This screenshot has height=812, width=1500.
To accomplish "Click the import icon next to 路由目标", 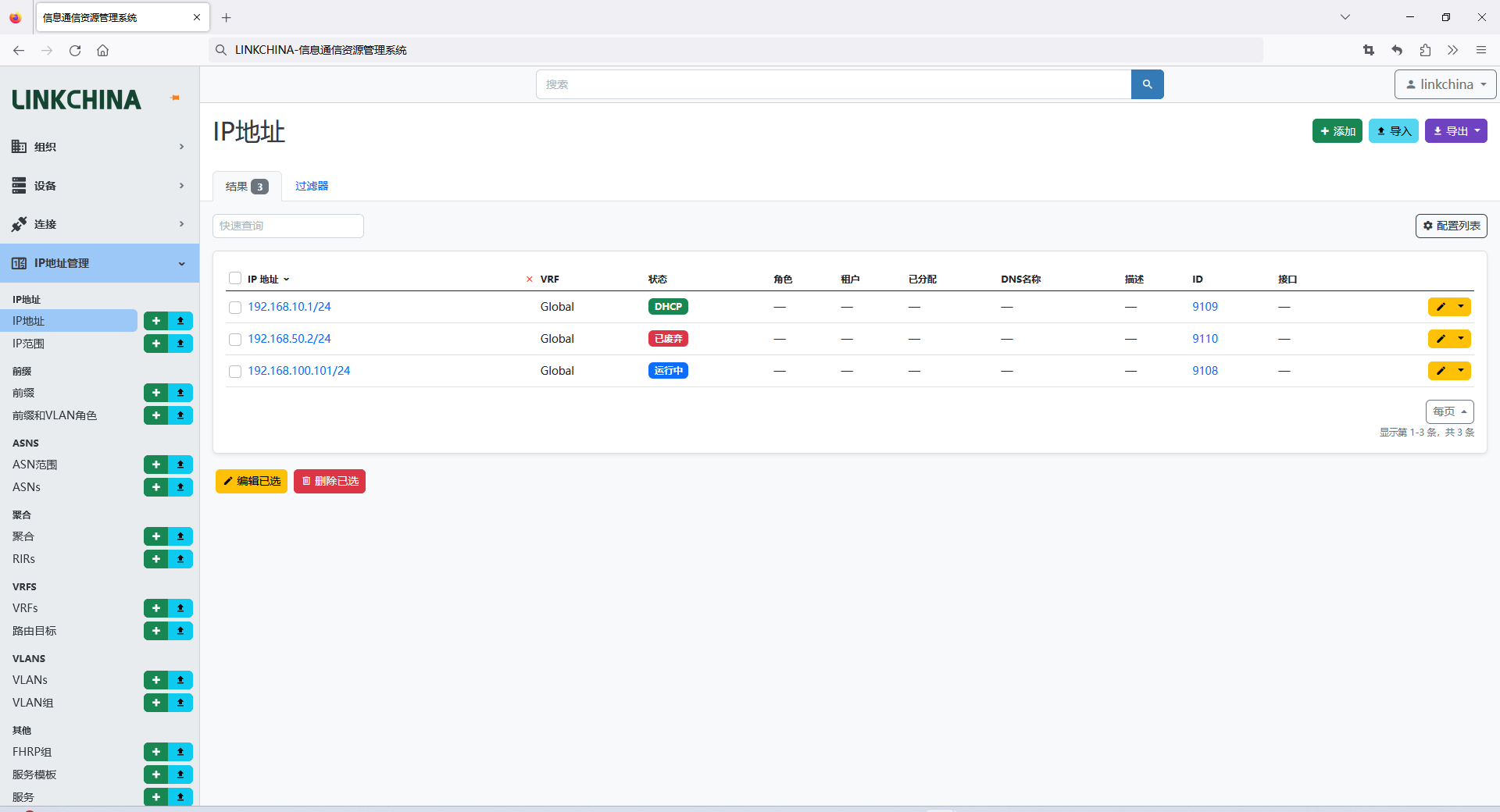I will [180, 631].
